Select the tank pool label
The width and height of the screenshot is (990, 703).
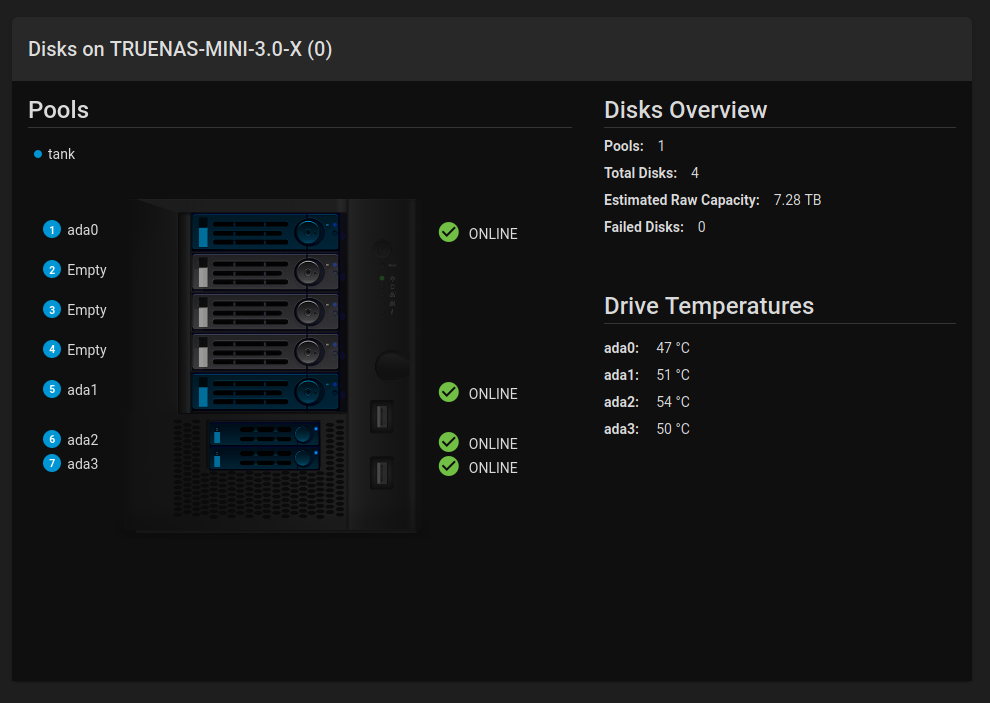coord(61,154)
